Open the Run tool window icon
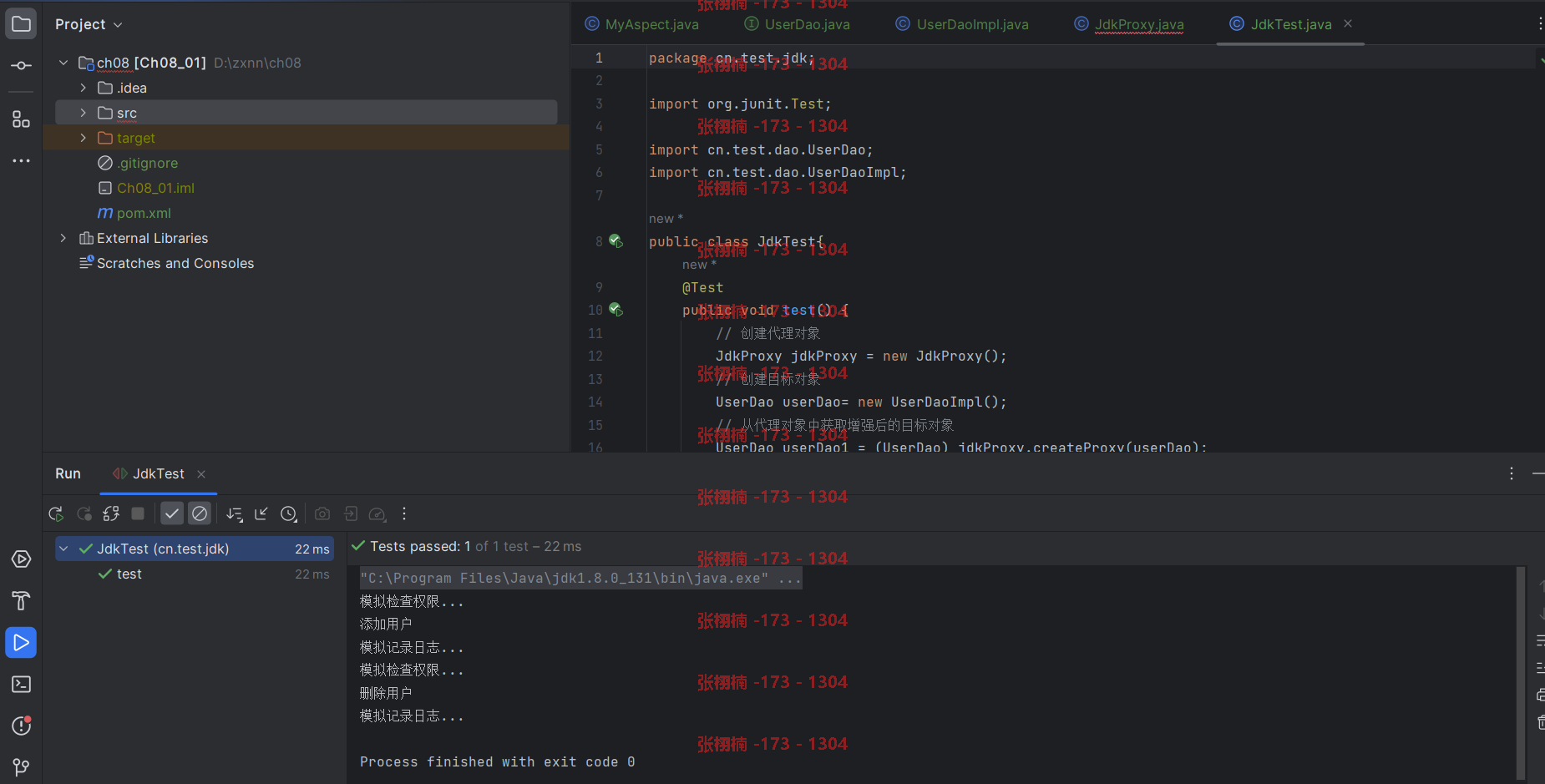Screen dimensions: 1545x784 [21, 642]
